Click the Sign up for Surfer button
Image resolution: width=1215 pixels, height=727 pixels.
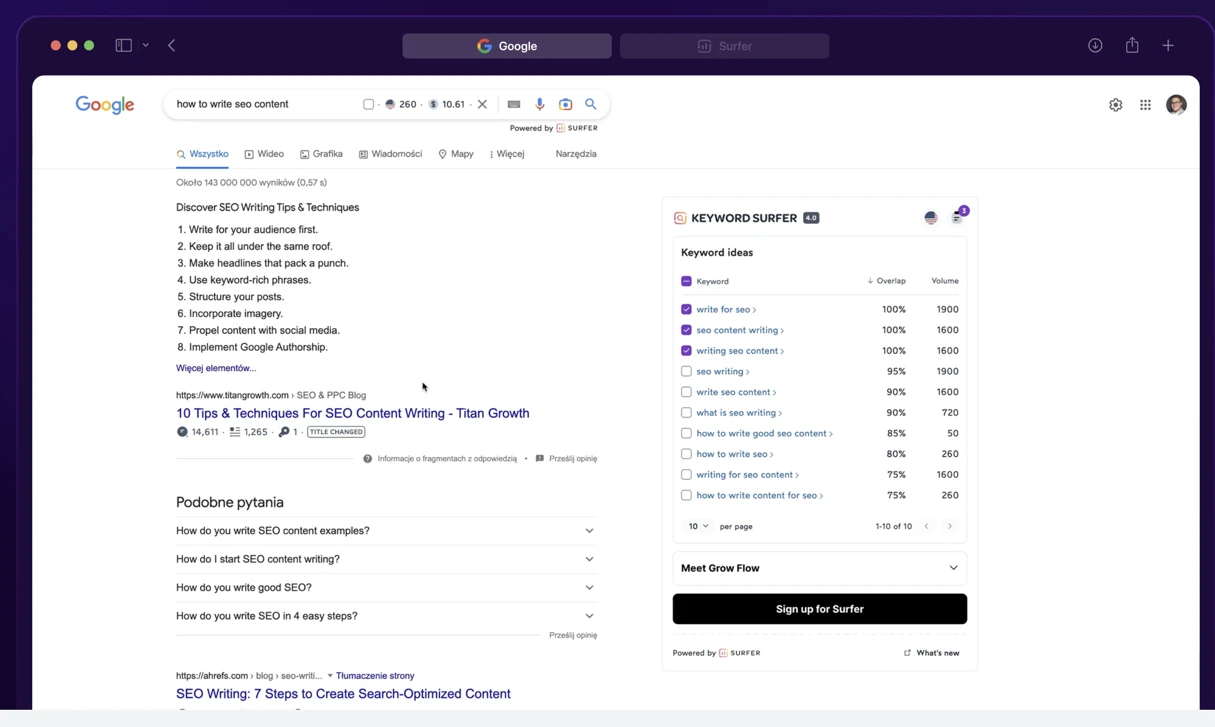[820, 609]
